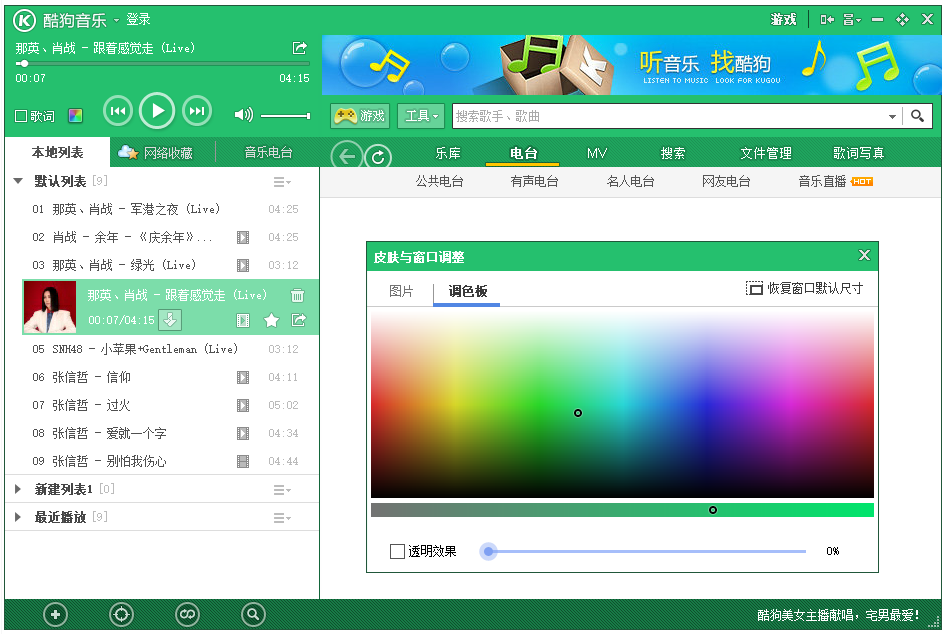Click the playback progress bar
Screen dimensions: 951x634
pos(163,63)
